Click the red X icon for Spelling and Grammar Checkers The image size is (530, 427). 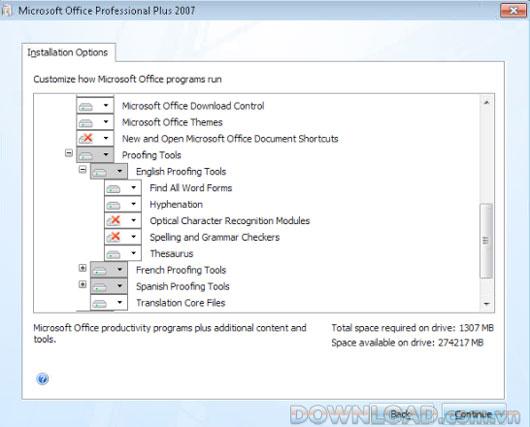pyautogui.click(x=114, y=237)
